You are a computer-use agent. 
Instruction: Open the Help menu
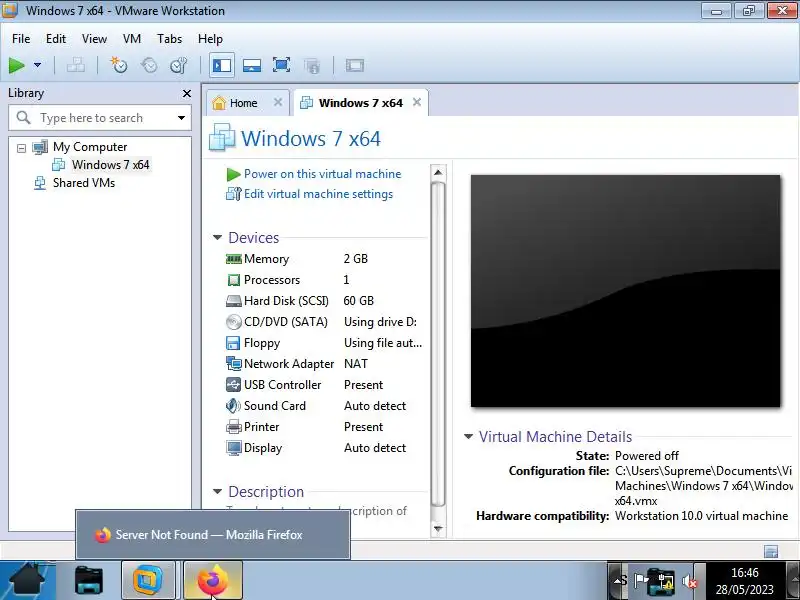[x=210, y=39]
